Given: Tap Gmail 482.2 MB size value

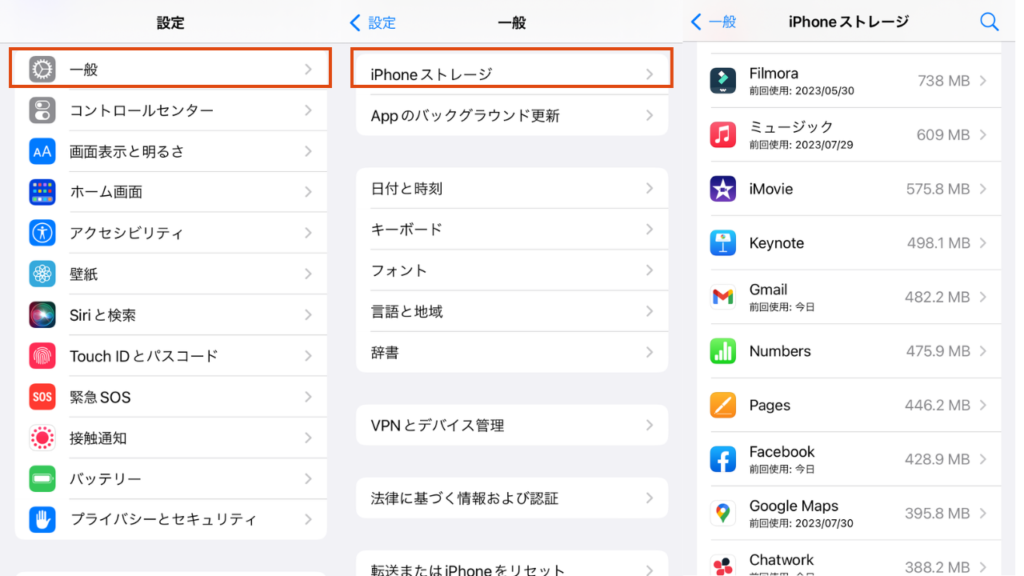Looking at the screenshot, I should coord(937,297).
